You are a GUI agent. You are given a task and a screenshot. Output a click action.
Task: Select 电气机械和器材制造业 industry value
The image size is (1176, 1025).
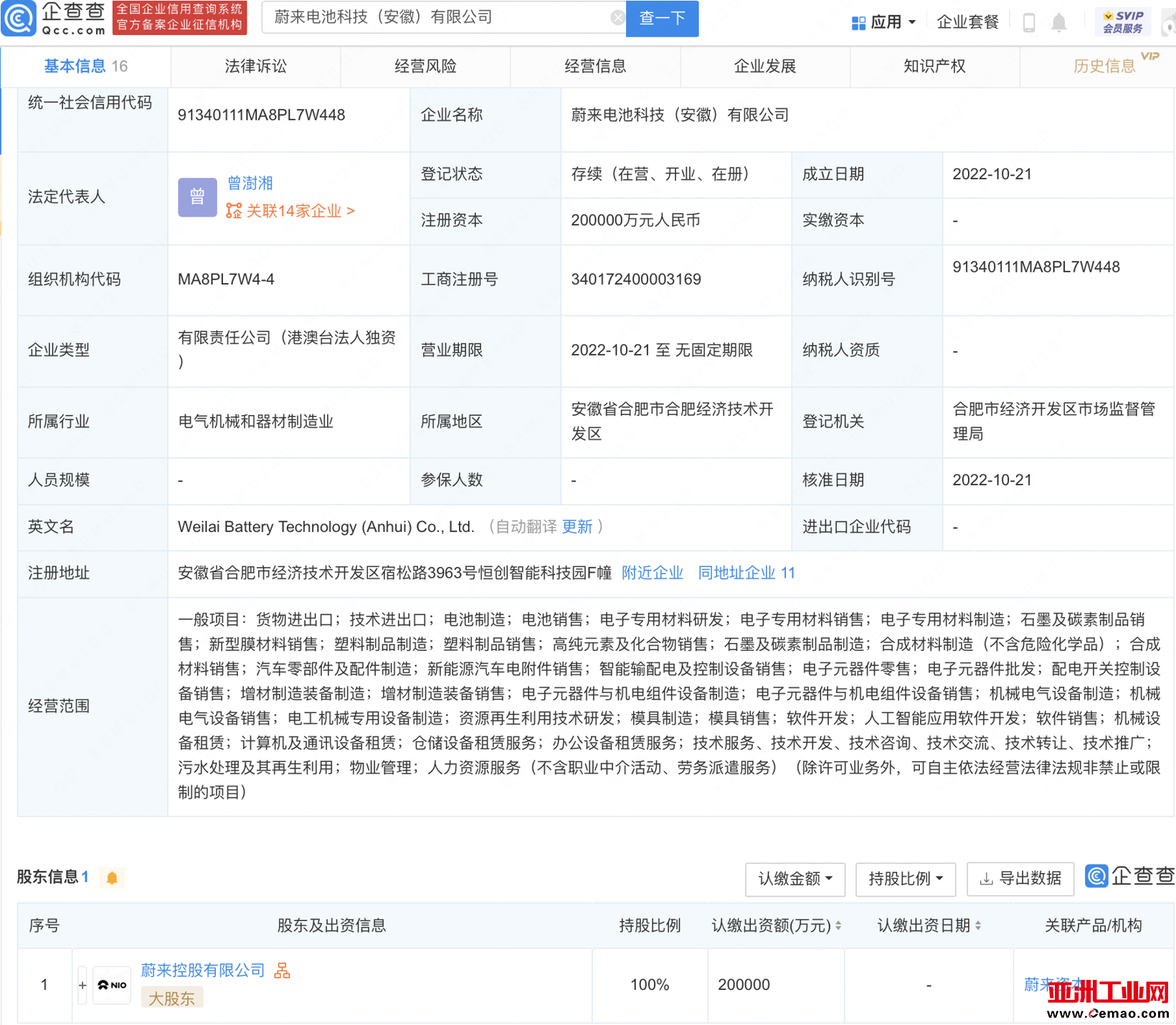256,421
